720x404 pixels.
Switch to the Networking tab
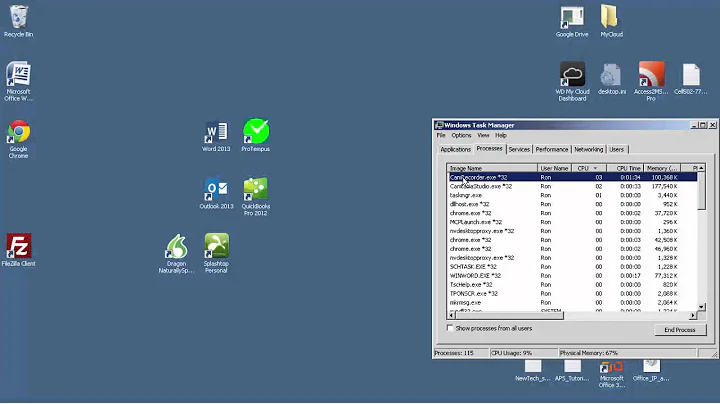click(x=588, y=149)
